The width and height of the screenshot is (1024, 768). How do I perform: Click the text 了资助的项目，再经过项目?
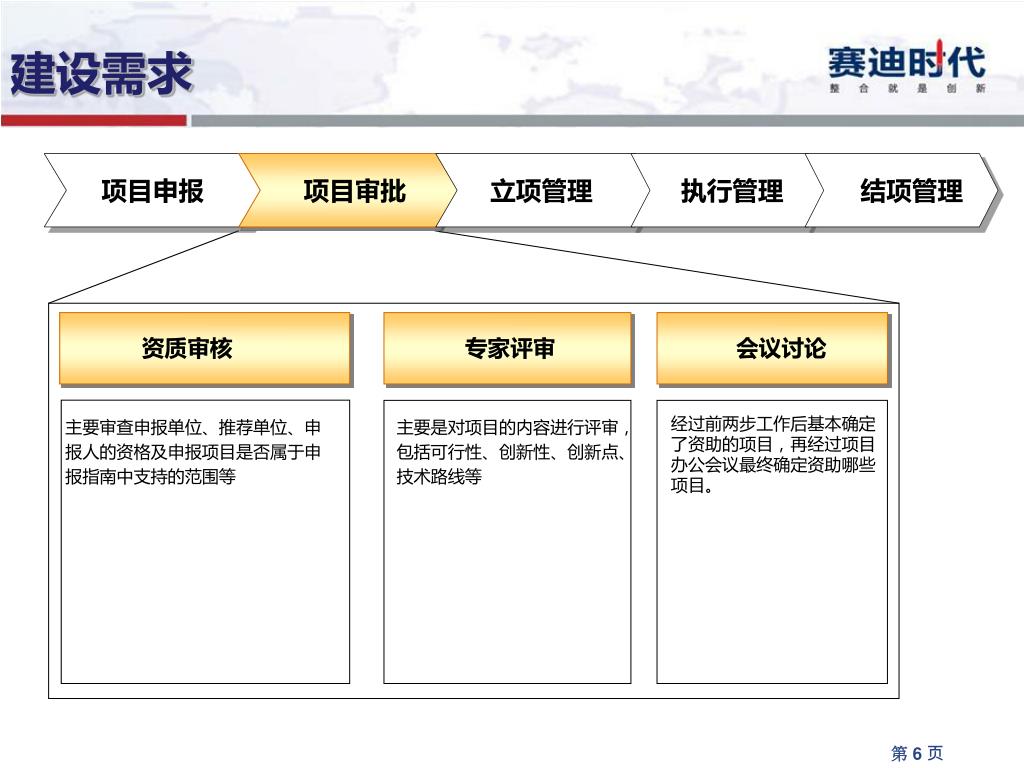[773, 445]
